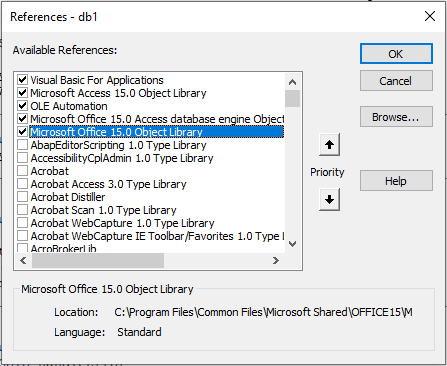Uncheck Microsoft Office 15.0 Object Library checkbox
Screen dimensions: 447x366
22,132
